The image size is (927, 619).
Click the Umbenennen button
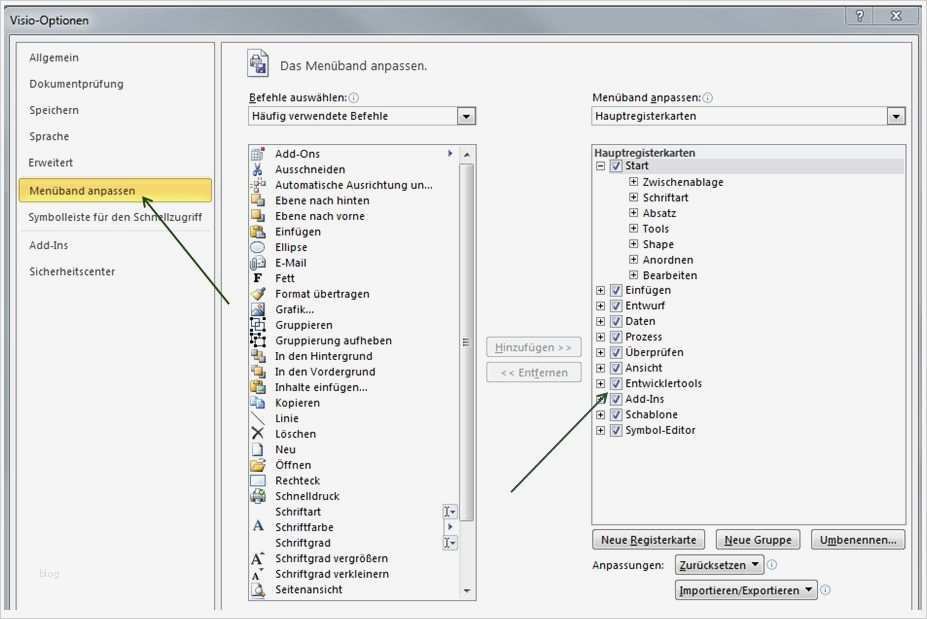(857, 539)
